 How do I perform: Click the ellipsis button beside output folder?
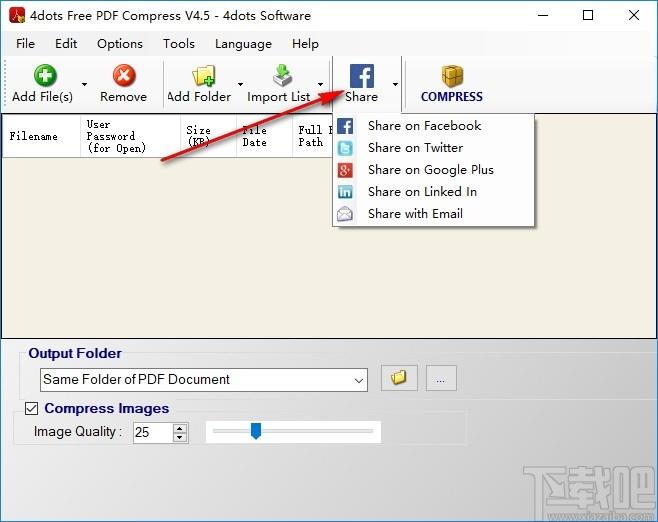point(441,379)
